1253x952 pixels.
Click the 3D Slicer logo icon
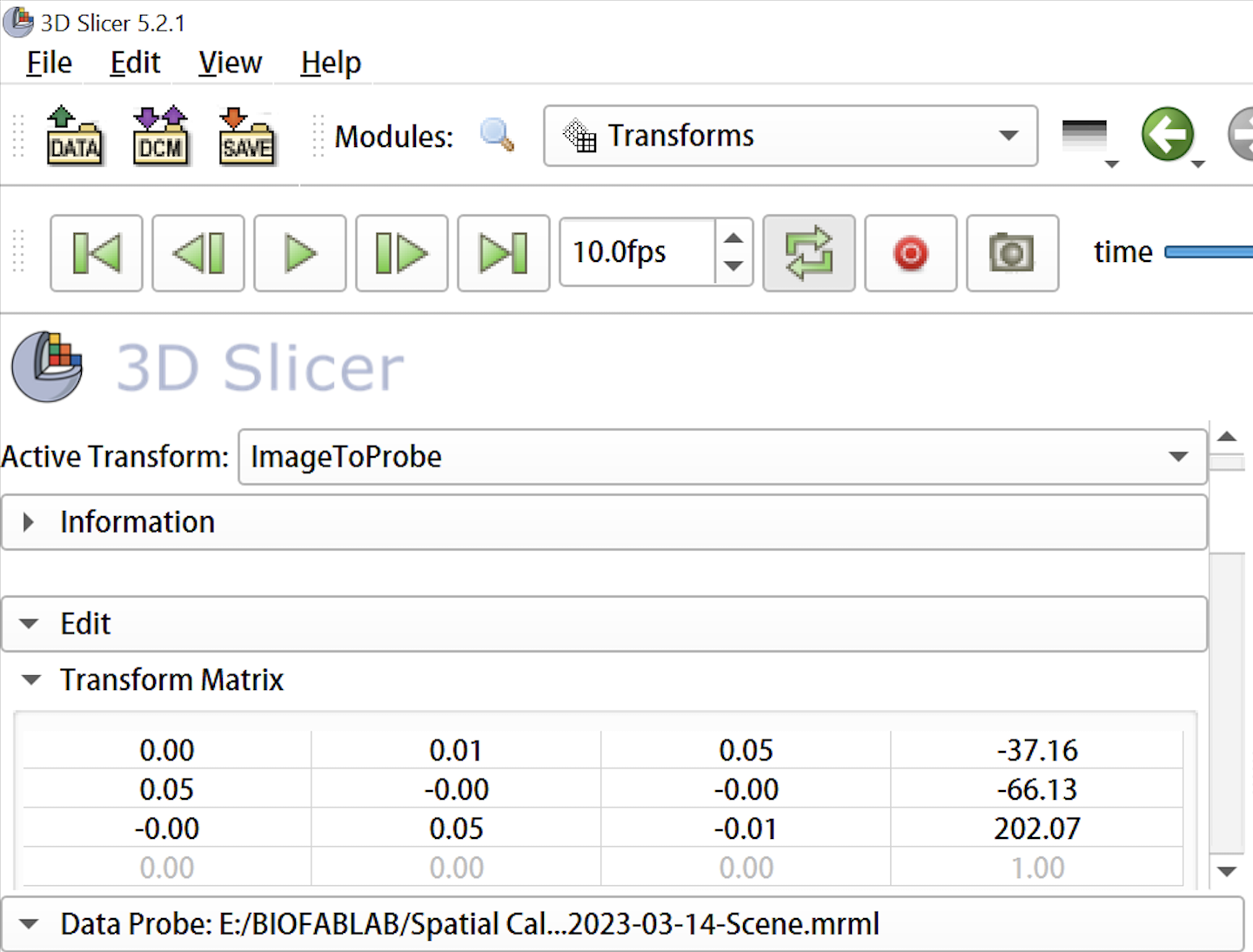(x=47, y=366)
